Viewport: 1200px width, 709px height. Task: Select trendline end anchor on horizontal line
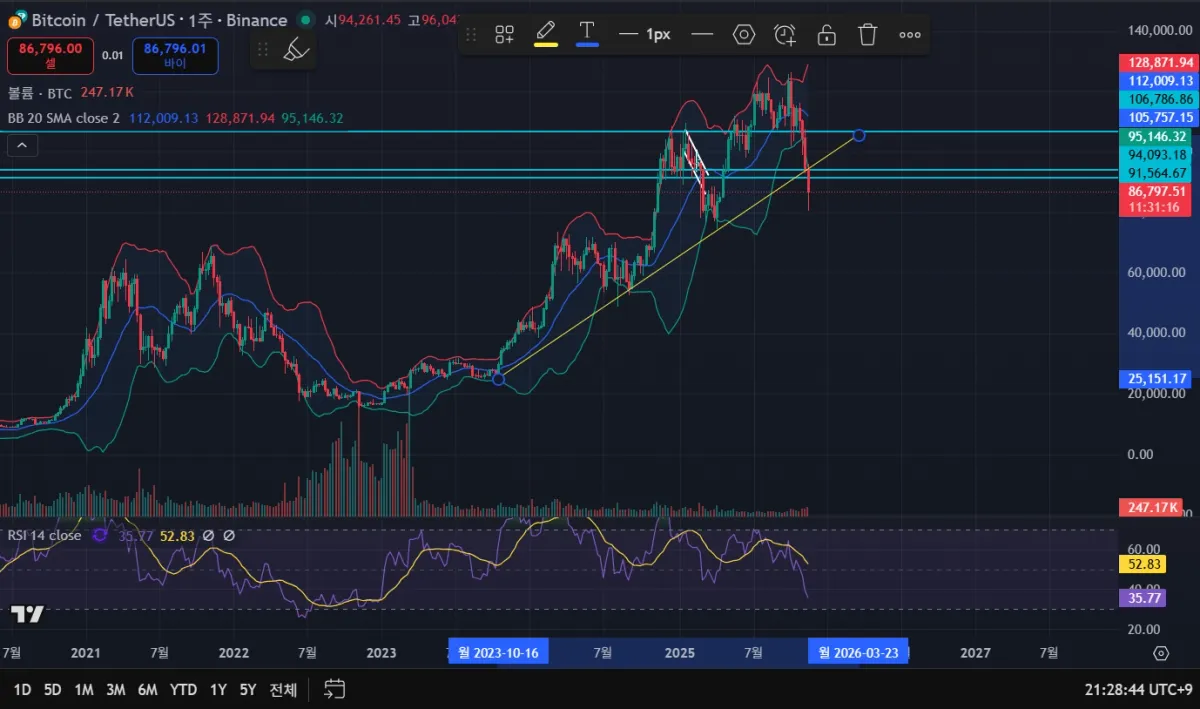(x=858, y=135)
